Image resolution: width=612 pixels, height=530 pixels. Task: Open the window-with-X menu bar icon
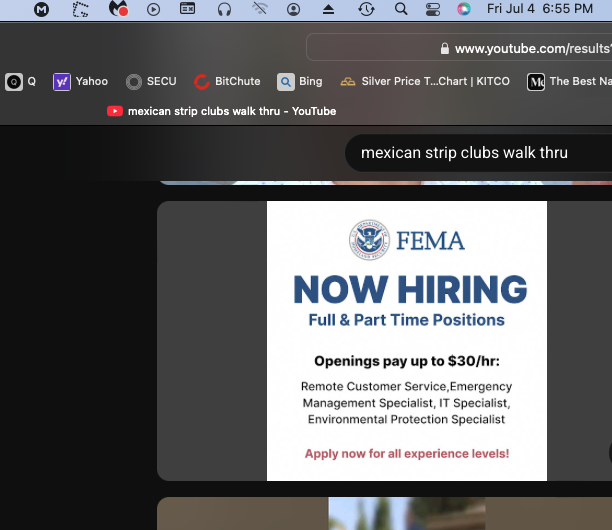(x=187, y=8)
